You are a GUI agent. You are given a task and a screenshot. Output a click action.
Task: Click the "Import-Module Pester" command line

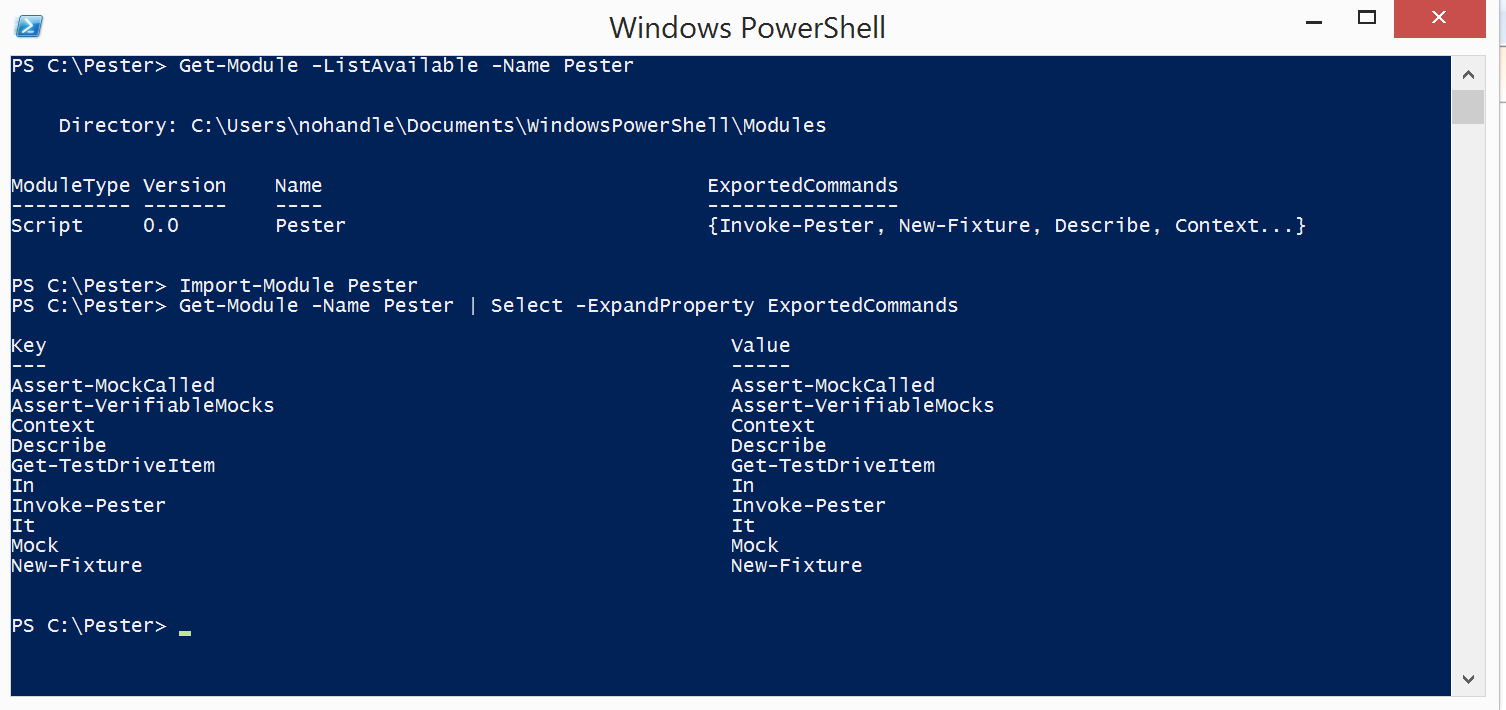click(298, 286)
